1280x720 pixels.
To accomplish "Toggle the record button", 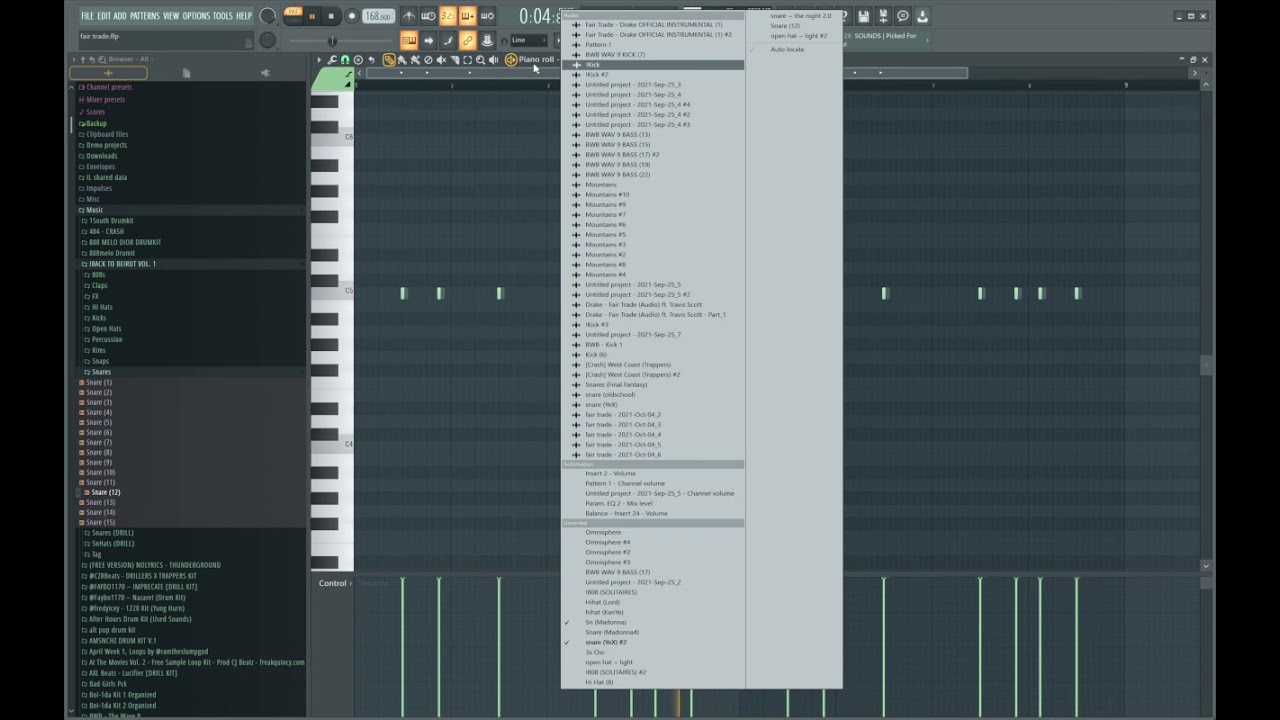I will click(x=351, y=16).
